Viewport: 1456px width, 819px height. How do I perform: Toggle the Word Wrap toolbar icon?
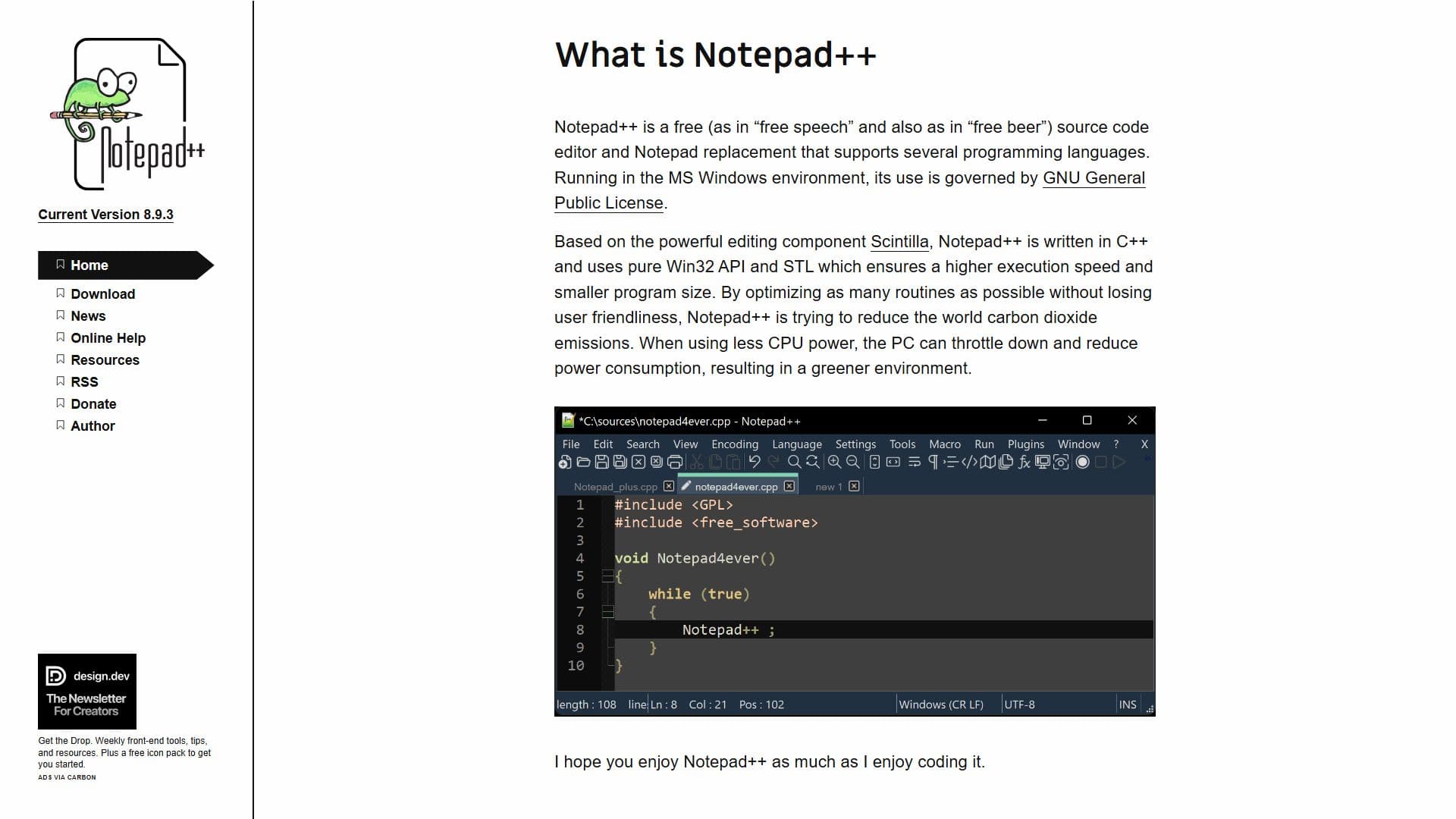click(915, 462)
